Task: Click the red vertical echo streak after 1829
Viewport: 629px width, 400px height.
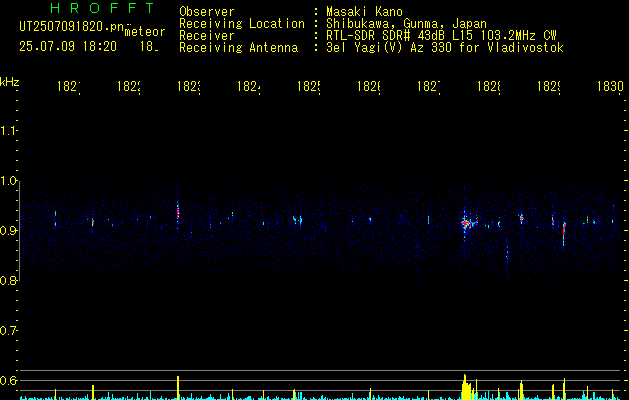Action: tap(564, 233)
